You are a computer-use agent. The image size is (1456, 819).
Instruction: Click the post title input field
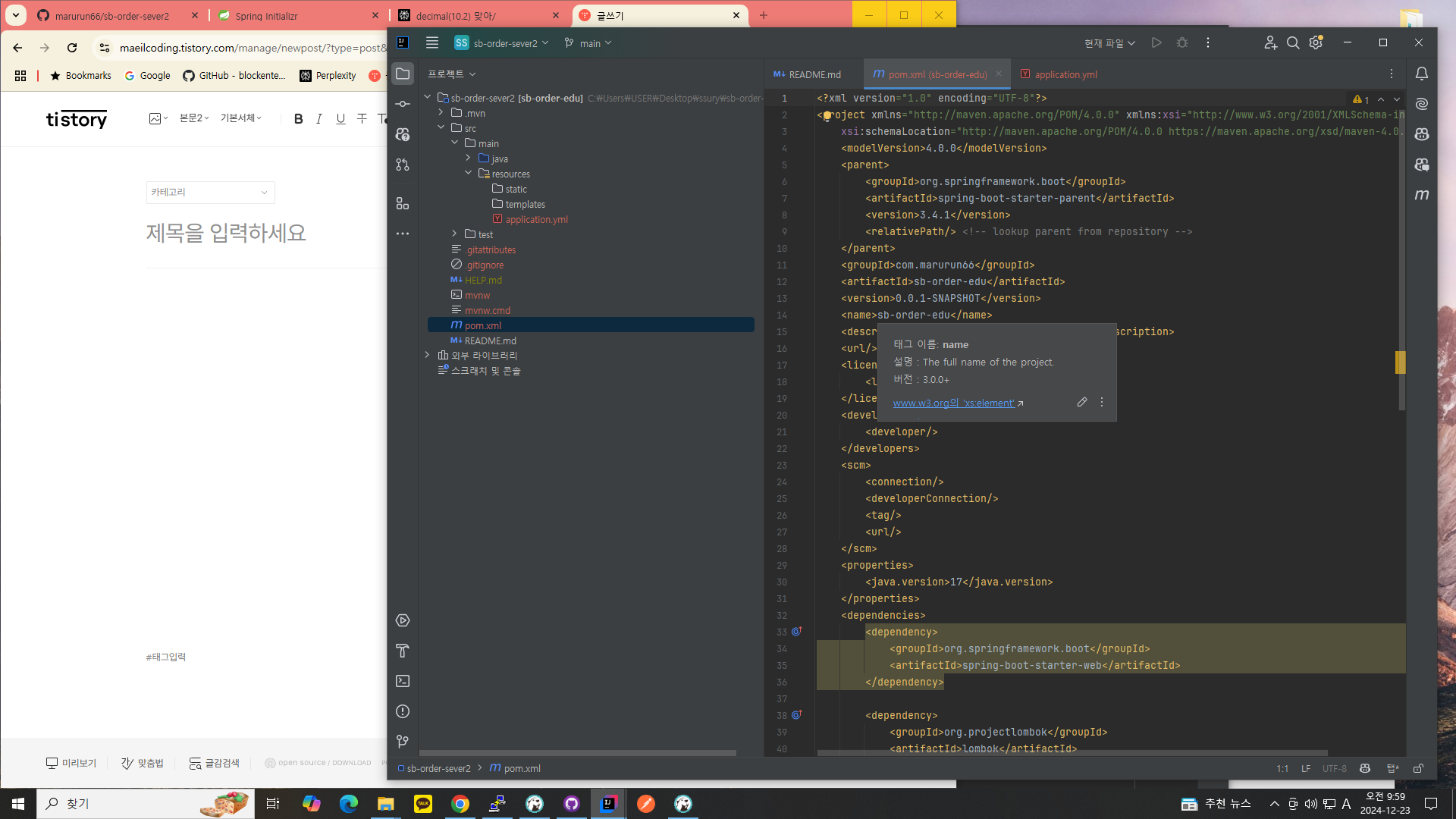[x=226, y=233]
